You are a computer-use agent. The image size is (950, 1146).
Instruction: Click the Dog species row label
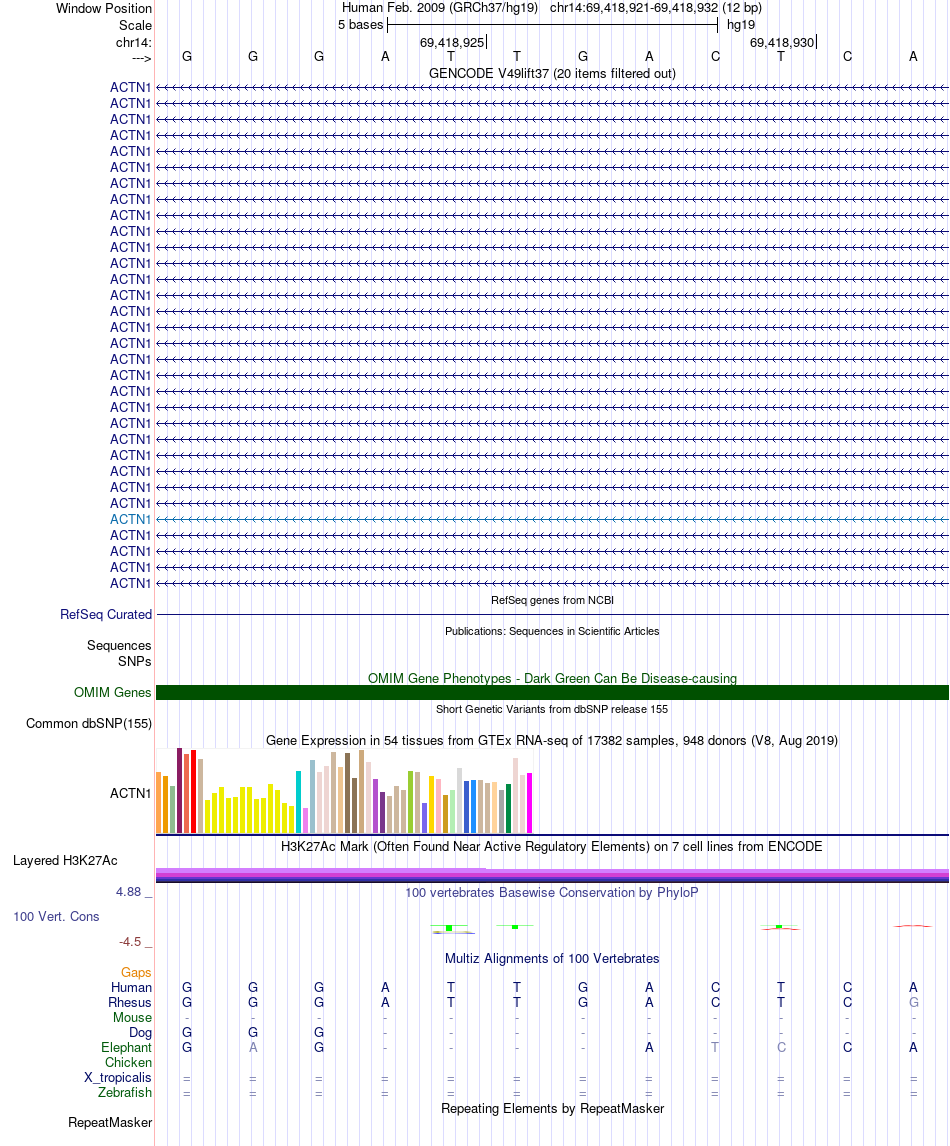(x=140, y=1033)
